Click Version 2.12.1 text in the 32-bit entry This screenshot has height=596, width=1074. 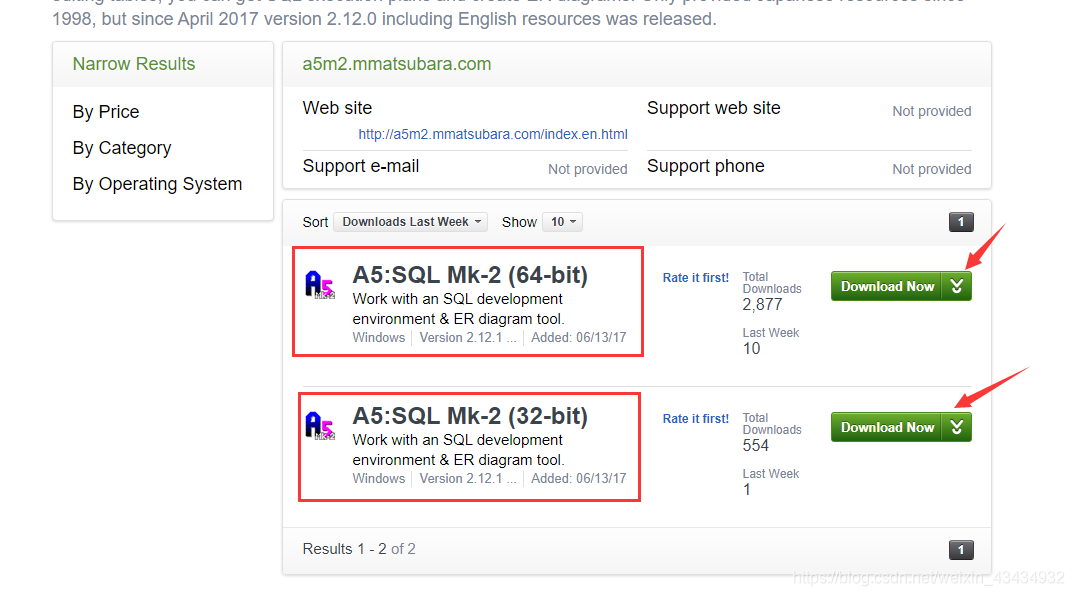[468, 479]
